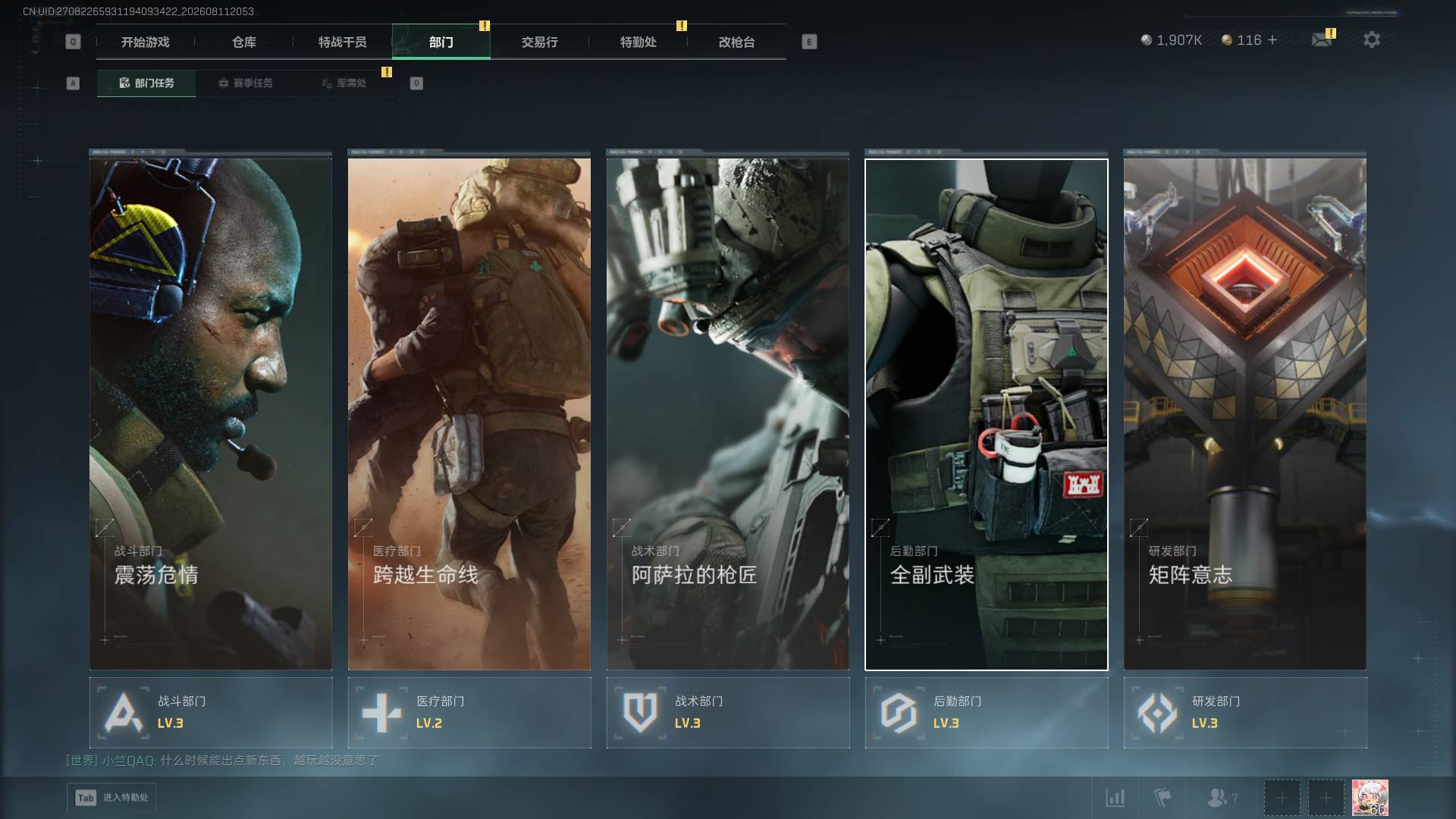The height and width of the screenshot is (819, 1456).
Task: Click the D key hint icon
Action: point(416,83)
